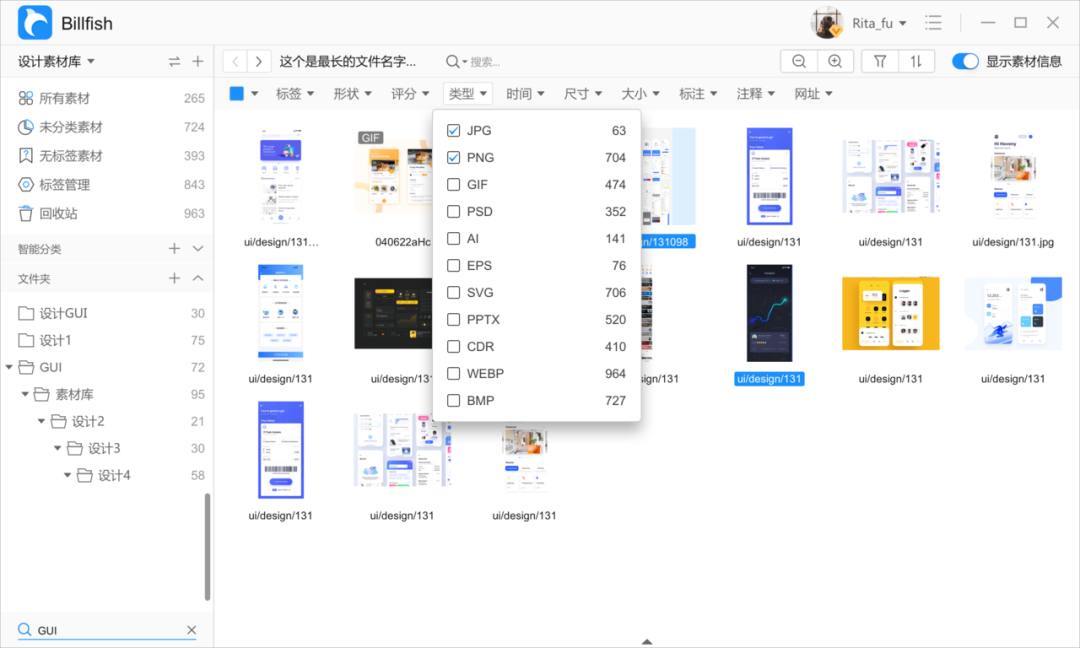The width and height of the screenshot is (1080, 648).
Task: Open the 注释 filter dropdown
Action: click(x=756, y=94)
